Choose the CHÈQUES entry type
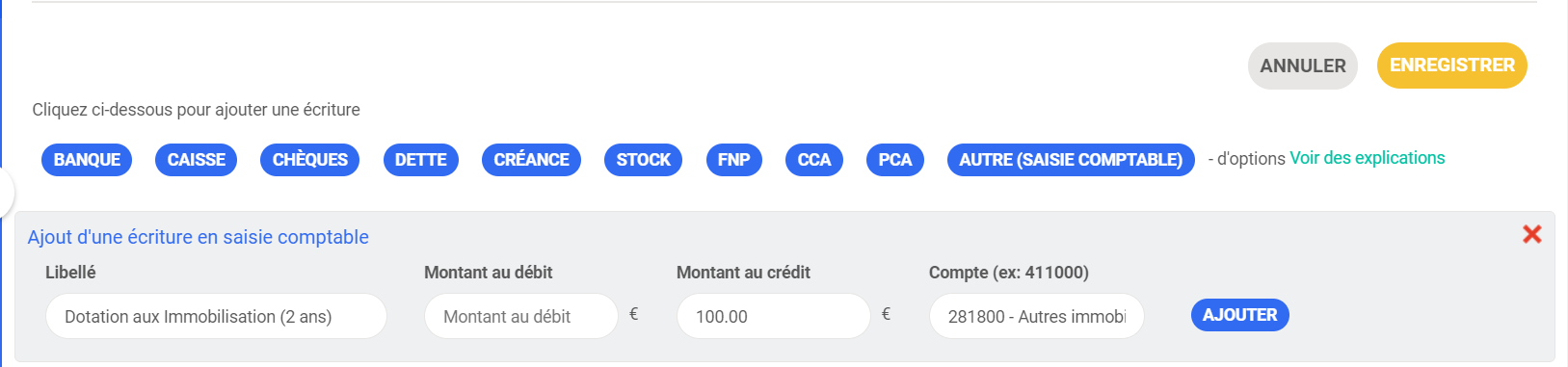Image resolution: width=1568 pixels, height=367 pixels. [x=309, y=160]
